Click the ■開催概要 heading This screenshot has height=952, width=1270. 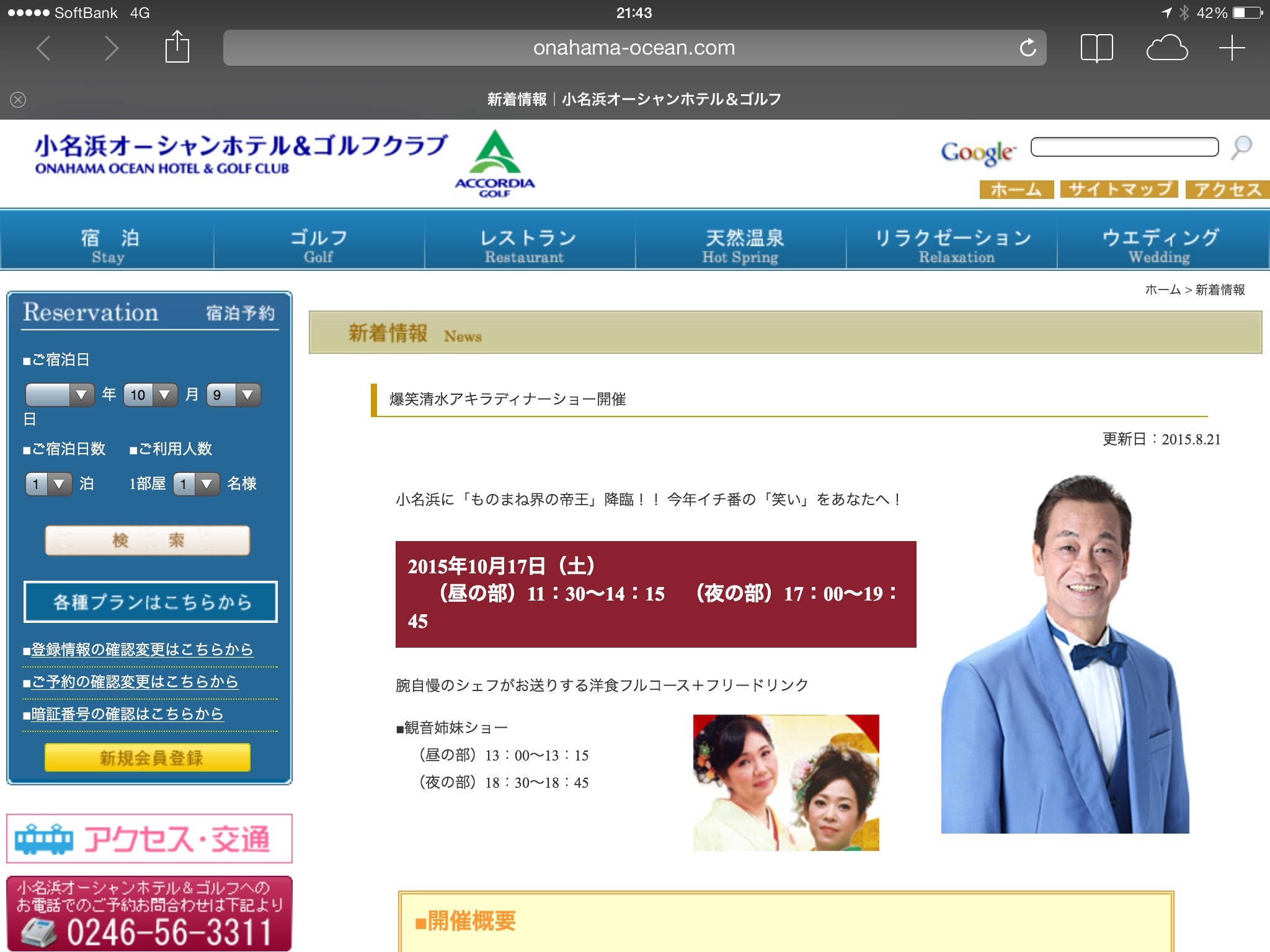465,921
